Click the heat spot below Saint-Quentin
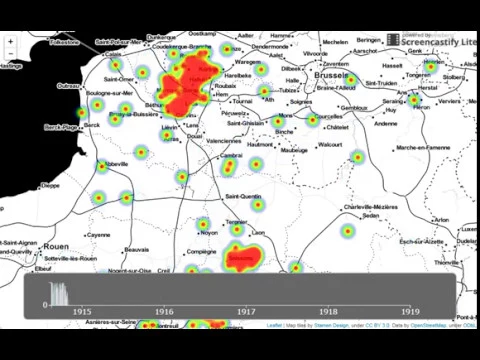 coord(258,205)
